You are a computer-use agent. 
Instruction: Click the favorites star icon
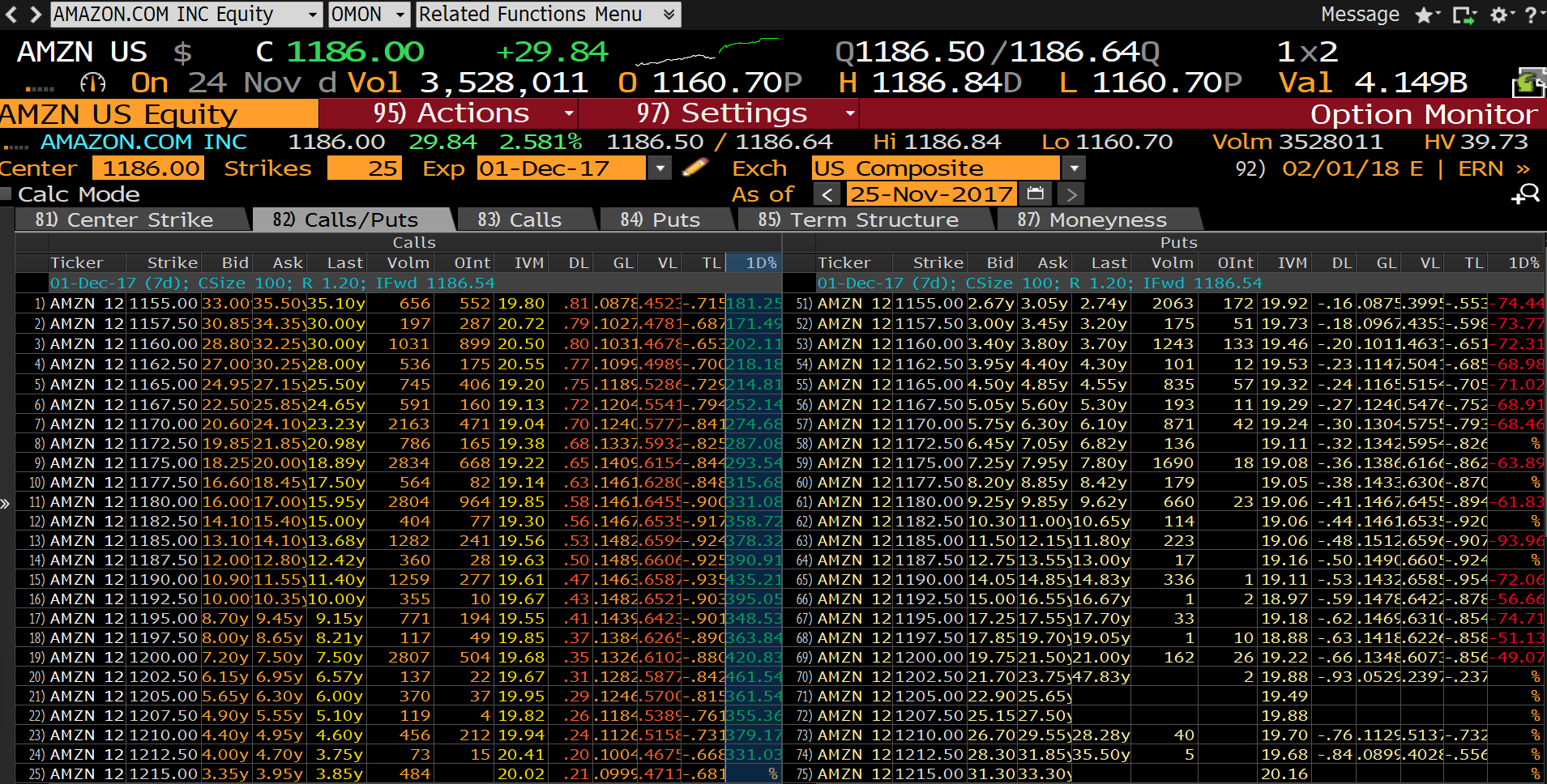[x=1423, y=15]
